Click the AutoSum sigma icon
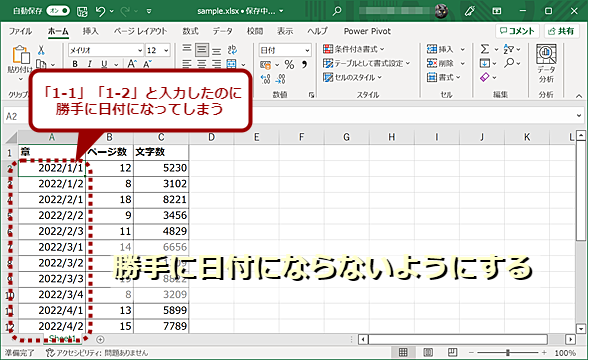The width and height of the screenshot is (589, 361). click(485, 49)
